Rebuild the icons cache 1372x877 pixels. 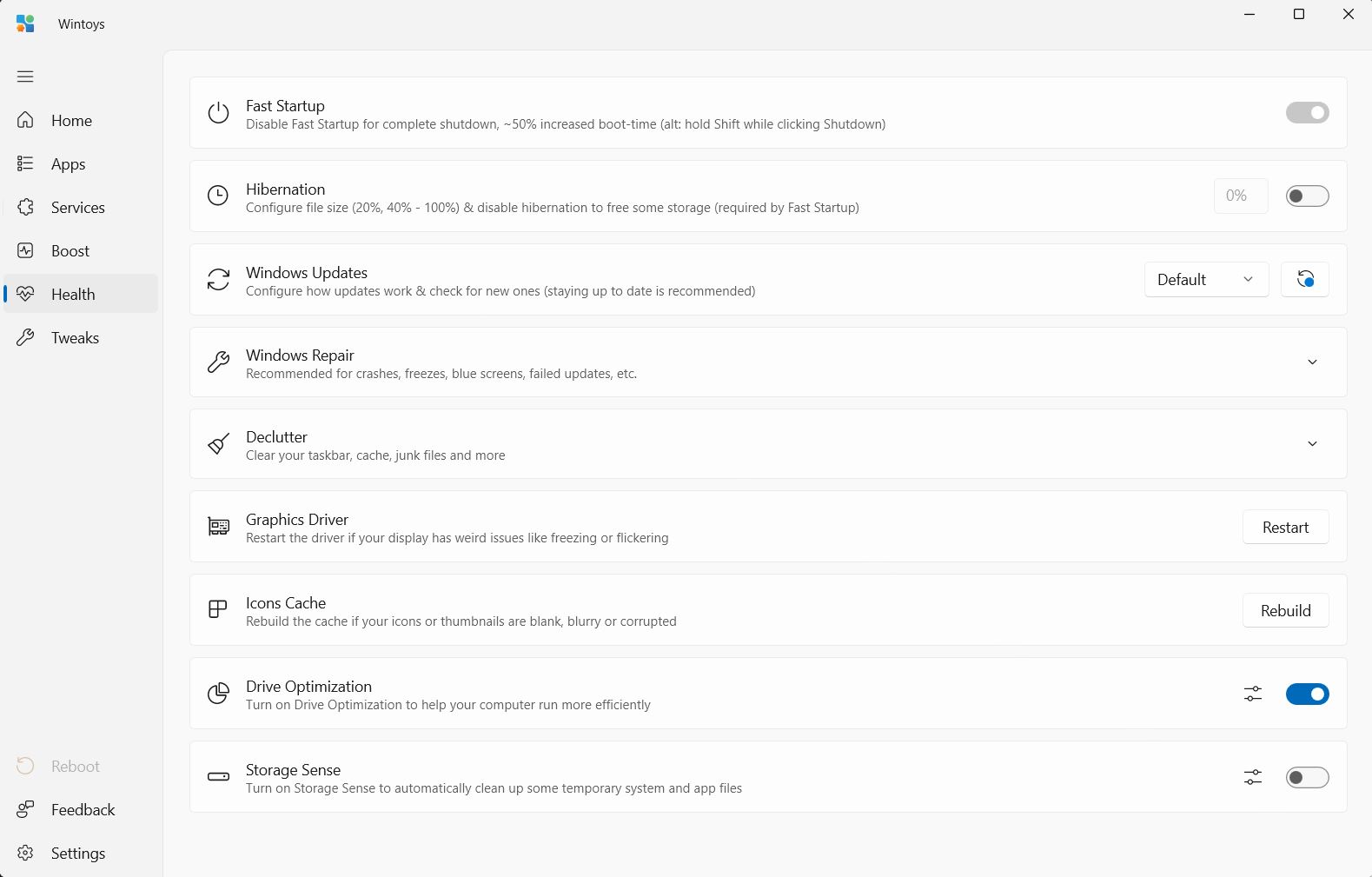(x=1285, y=610)
